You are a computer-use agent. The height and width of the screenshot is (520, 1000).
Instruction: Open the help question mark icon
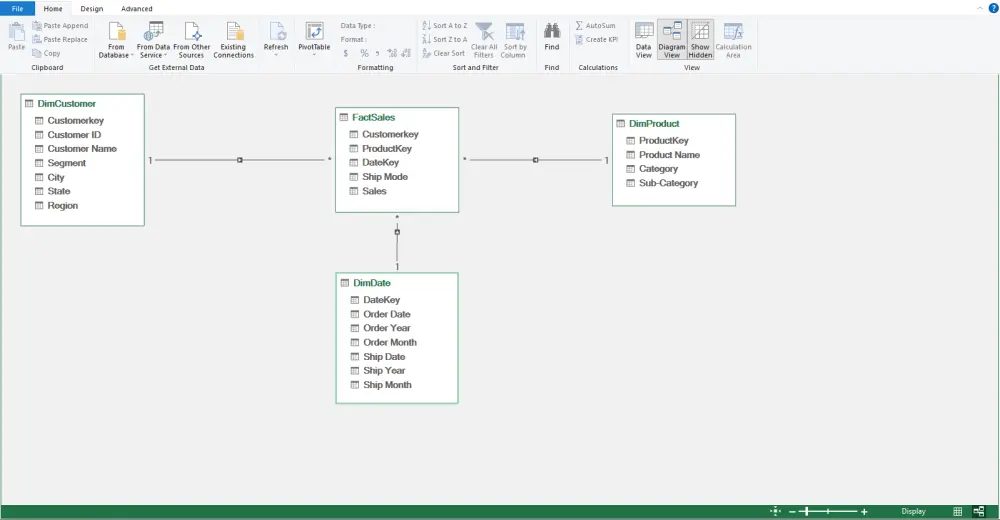click(x=993, y=8)
